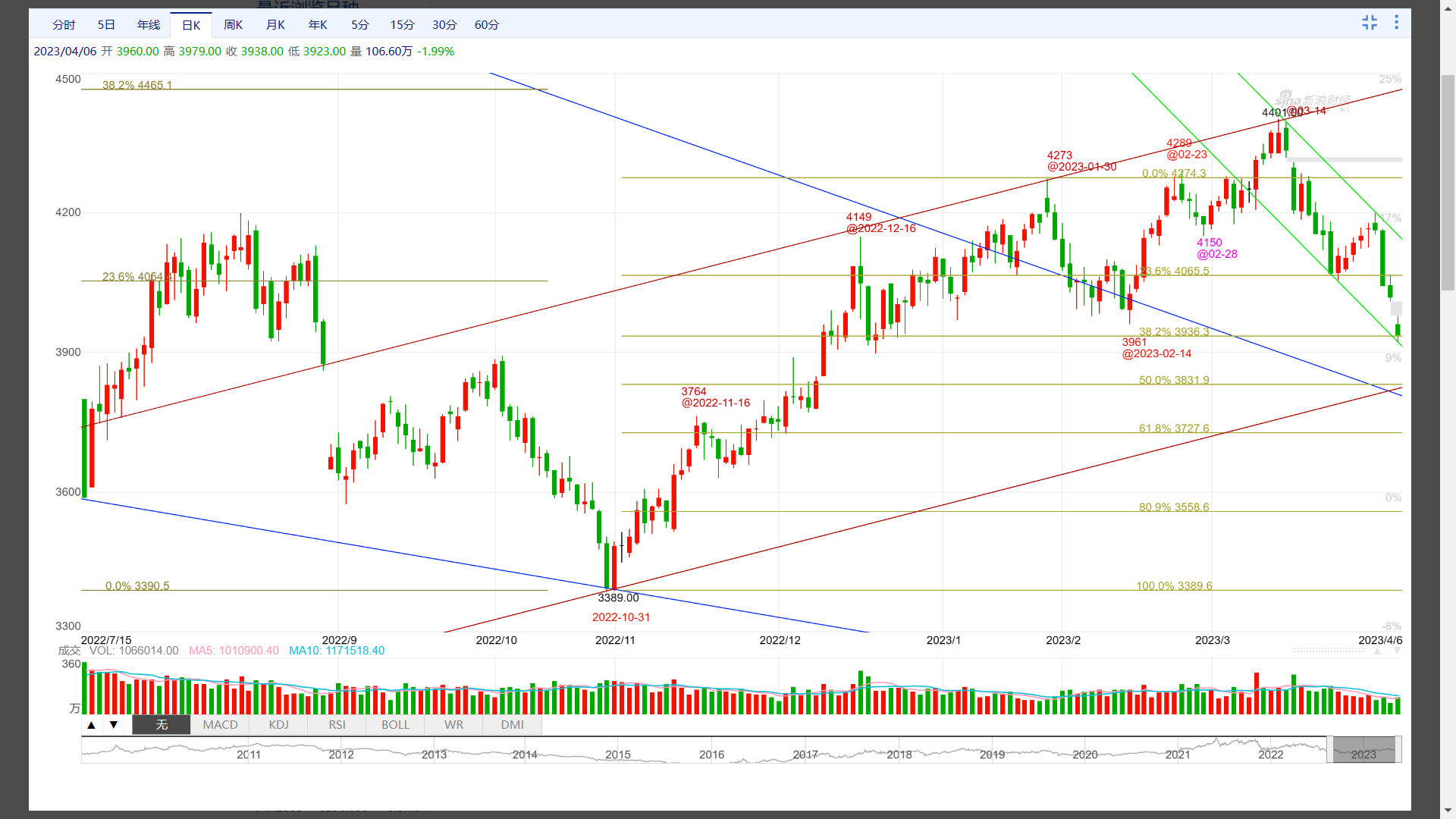Screen dimensions: 1456x819
Task: Click the DMI indicator button
Action: tap(512, 725)
